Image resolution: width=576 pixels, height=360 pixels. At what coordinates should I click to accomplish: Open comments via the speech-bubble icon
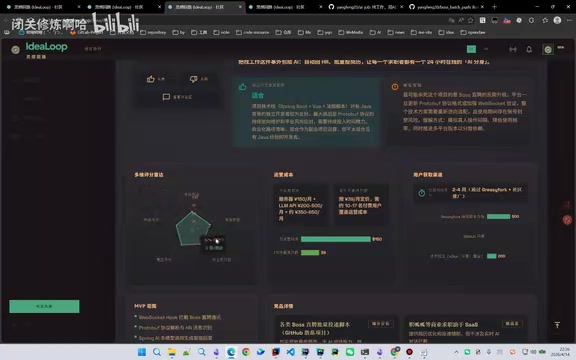(x=166, y=97)
